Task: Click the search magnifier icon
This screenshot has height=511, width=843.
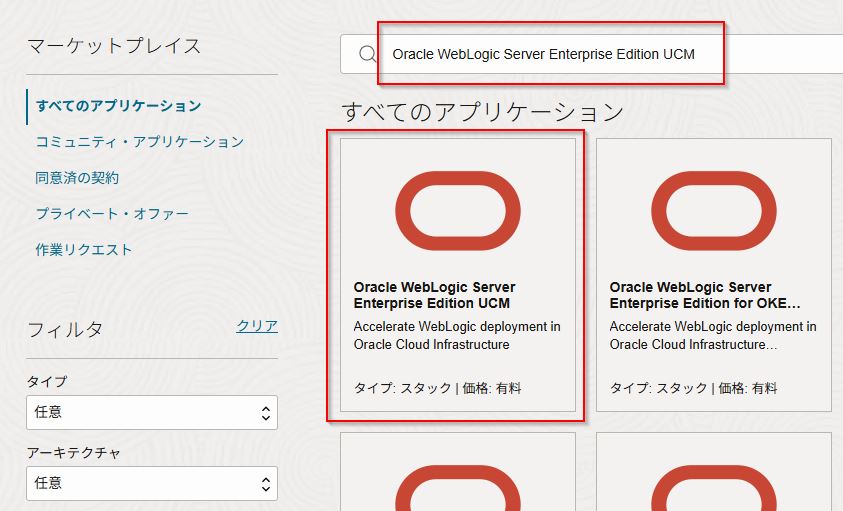Action: [x=366, y=54]
